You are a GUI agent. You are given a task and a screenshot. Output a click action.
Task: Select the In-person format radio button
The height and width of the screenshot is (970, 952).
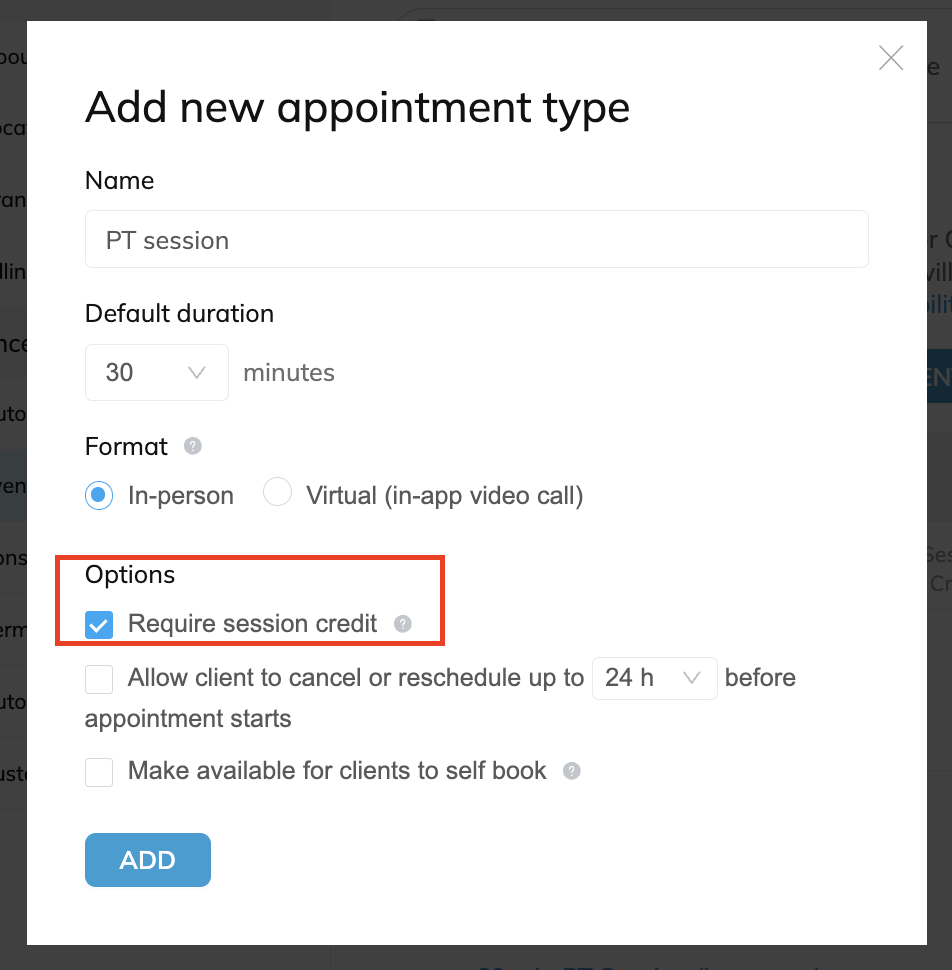pos(99,495)
